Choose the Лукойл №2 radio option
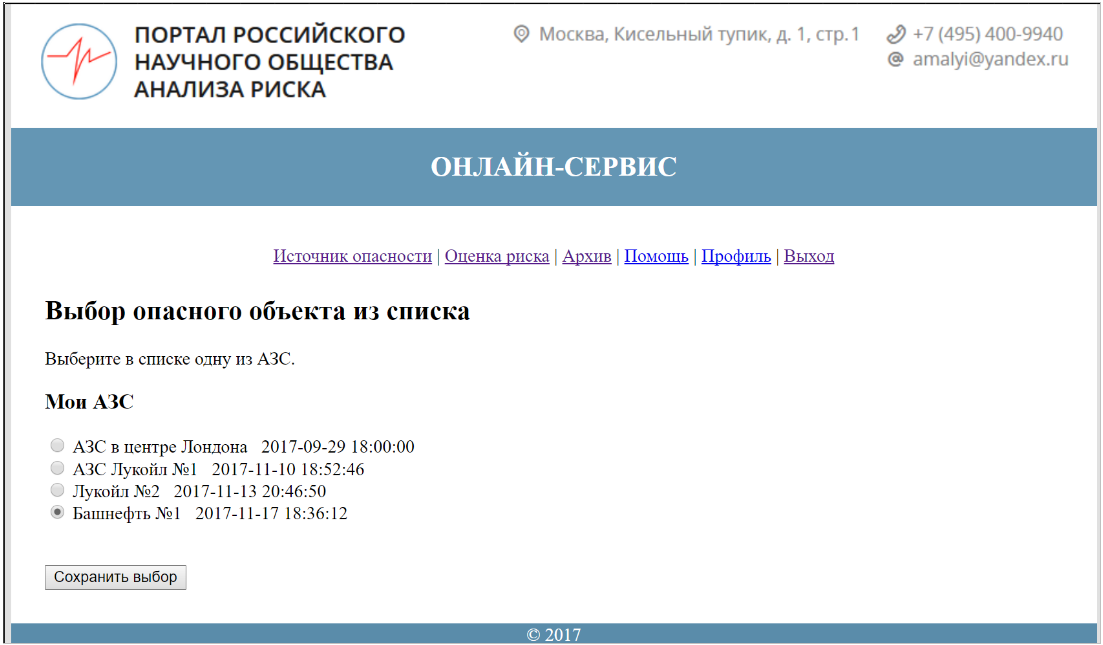Image resolution: width=1103 pixels, height=645 pixels. [58, 491]
